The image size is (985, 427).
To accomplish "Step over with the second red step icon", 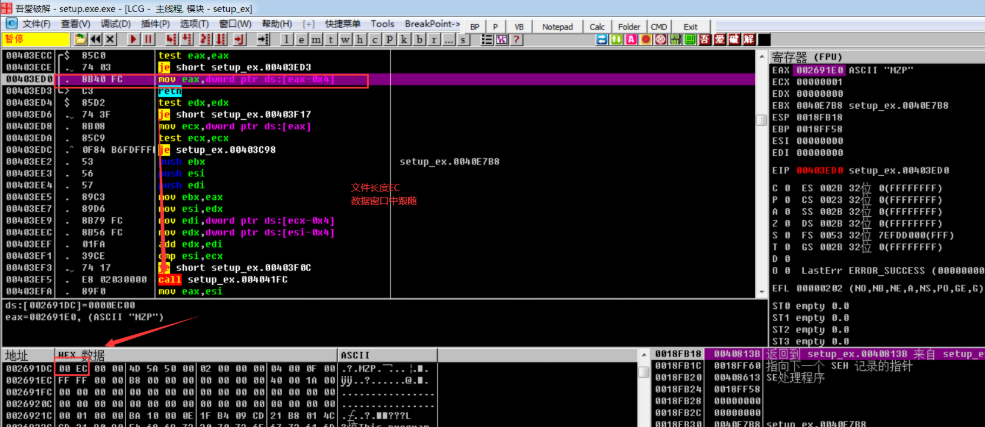I will [187, 39].
